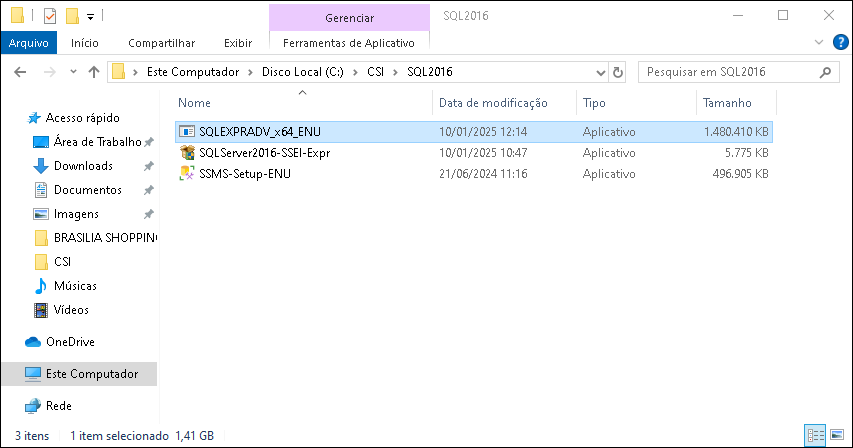
Task: Select the SSMS-Setup-ENU file
Action: tap(245, 174)
